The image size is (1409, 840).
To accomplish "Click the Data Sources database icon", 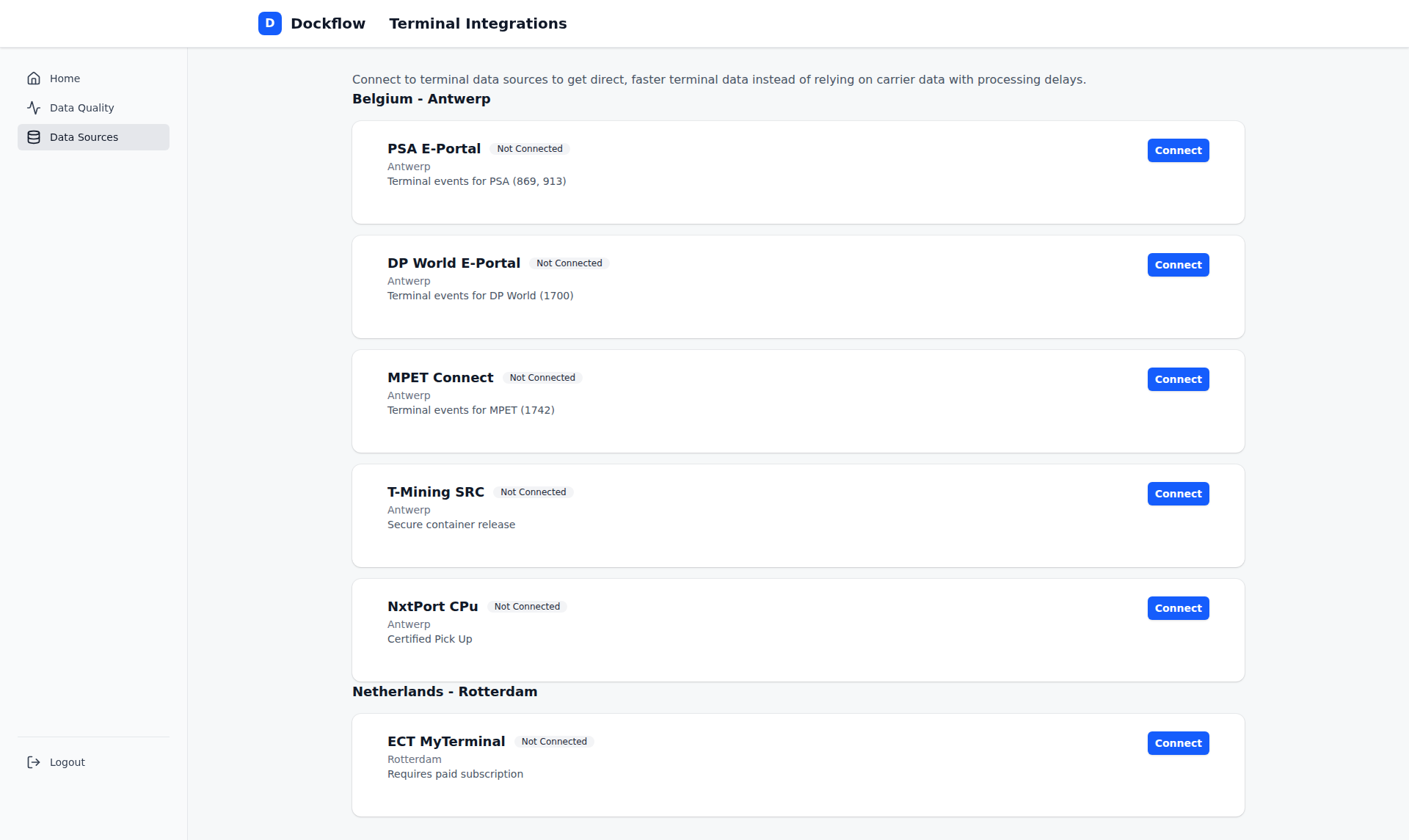I will 34,136.
